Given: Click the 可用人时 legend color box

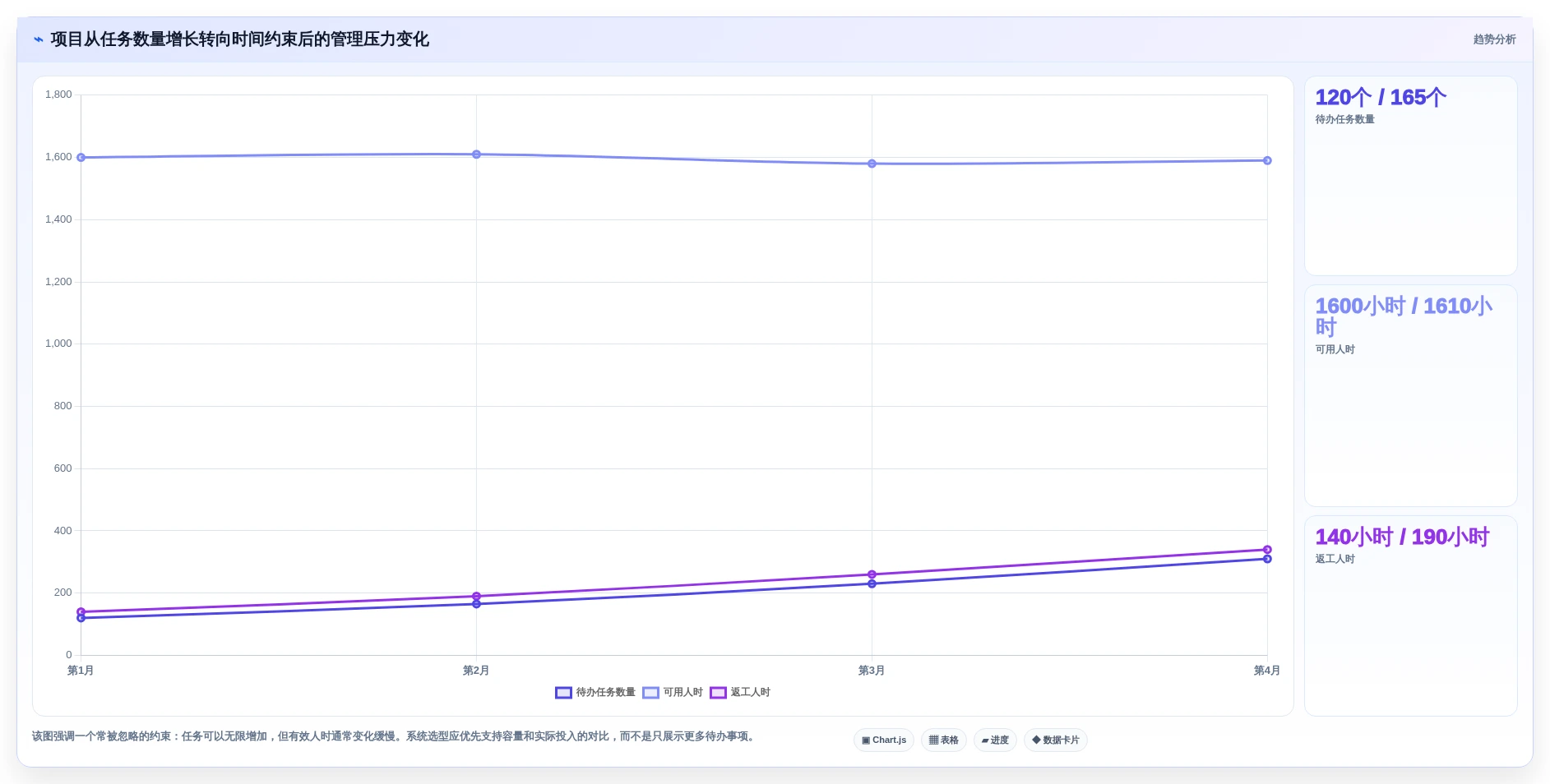Looking at the screenshot, I should click(x=650, y=693).
